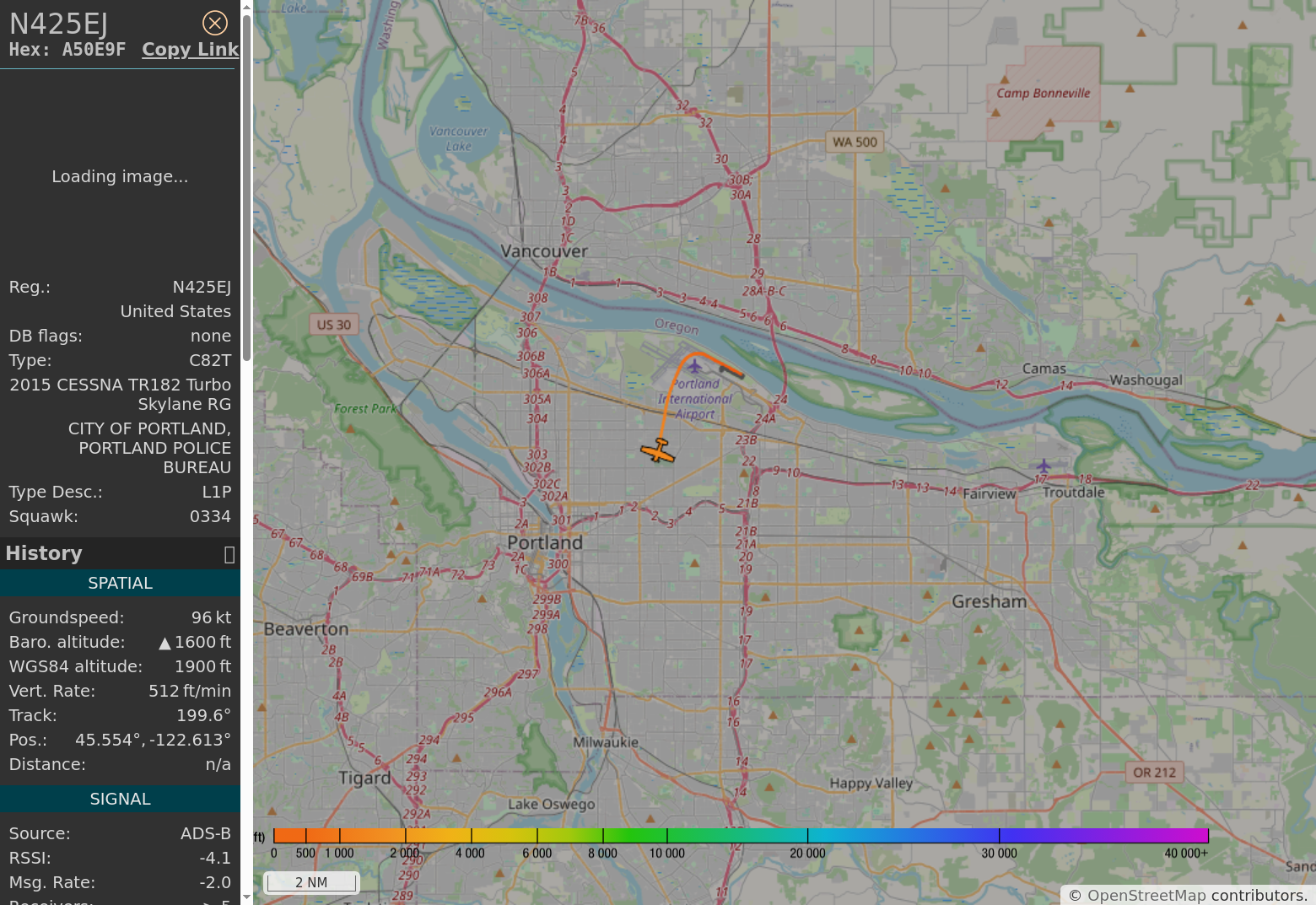The width and height of the screenshot is (1316, 905).
Task: Click the WA 500 highway shield
Action: point(855,142)
